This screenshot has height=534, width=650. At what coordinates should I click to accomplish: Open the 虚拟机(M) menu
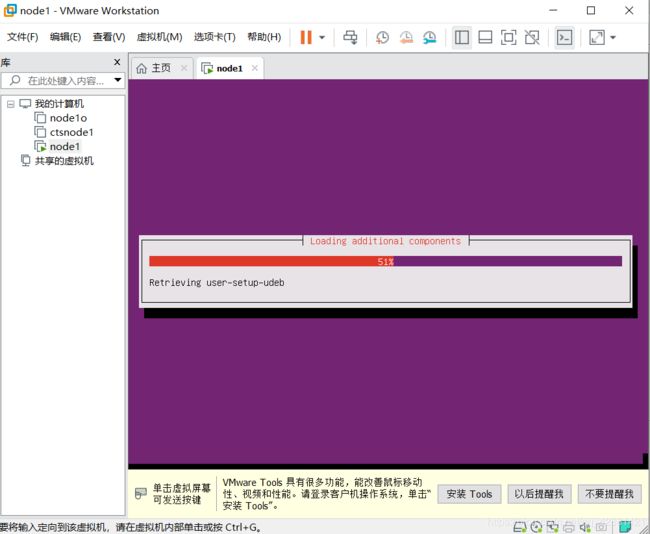(x=160, y=37)
